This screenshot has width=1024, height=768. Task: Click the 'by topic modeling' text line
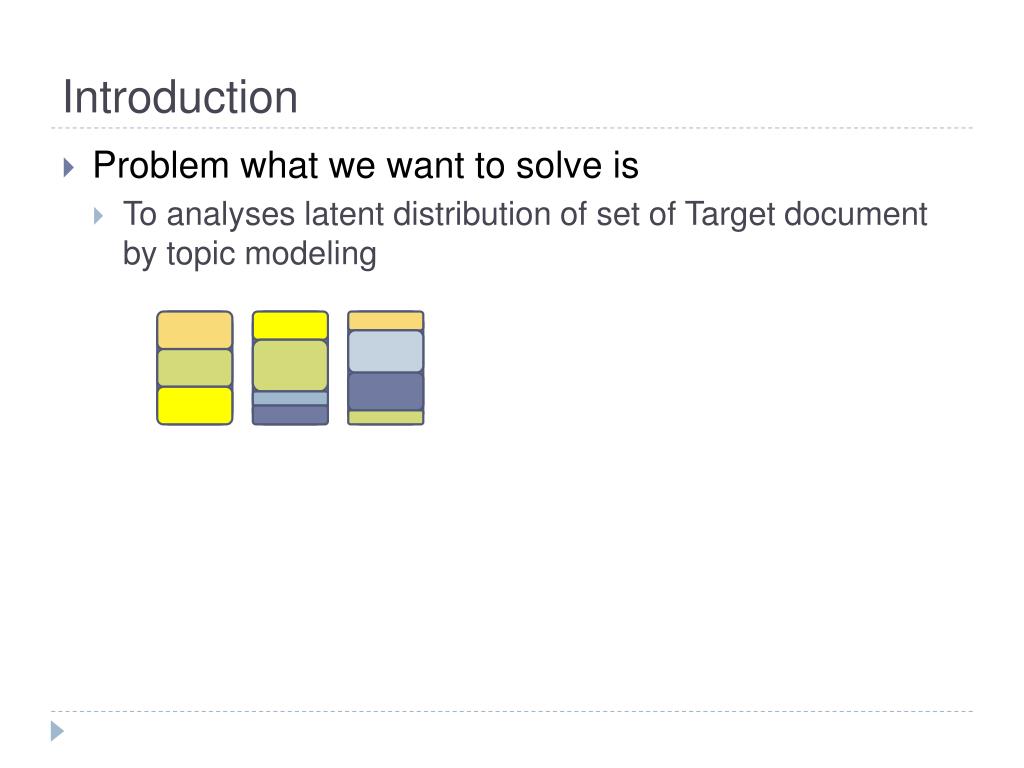pos(249,254)
